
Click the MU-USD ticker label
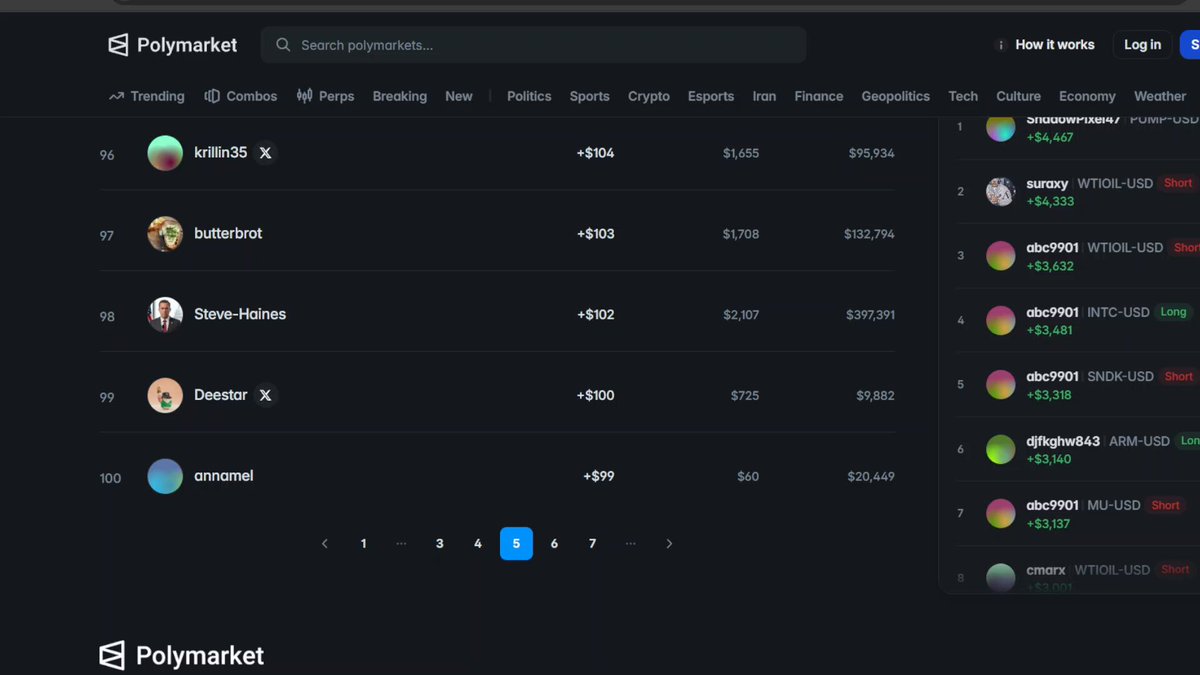click(x=1114, y=506)
